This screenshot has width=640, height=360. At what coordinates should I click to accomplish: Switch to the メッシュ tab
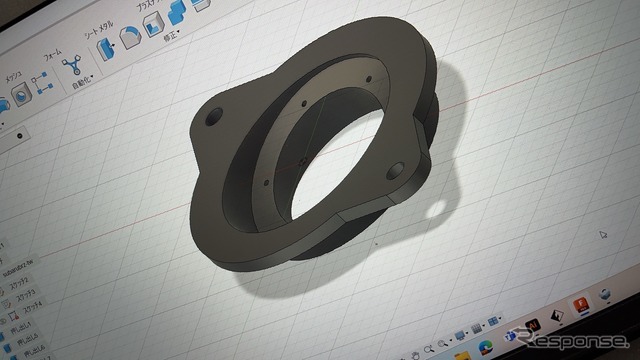[x=14, y=76]
